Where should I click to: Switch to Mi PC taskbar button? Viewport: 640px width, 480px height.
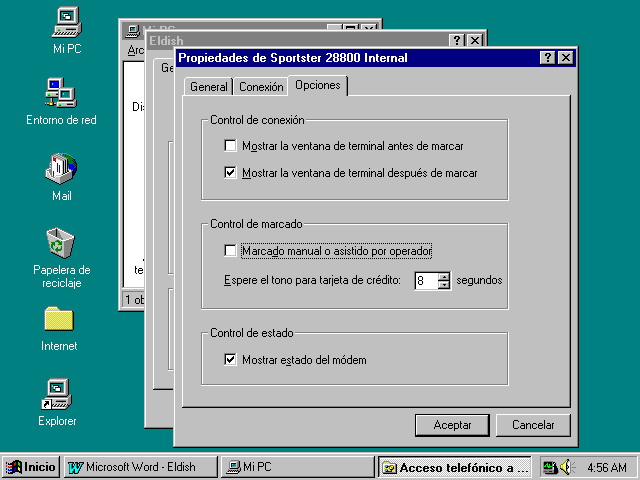[x=298, y=467]
